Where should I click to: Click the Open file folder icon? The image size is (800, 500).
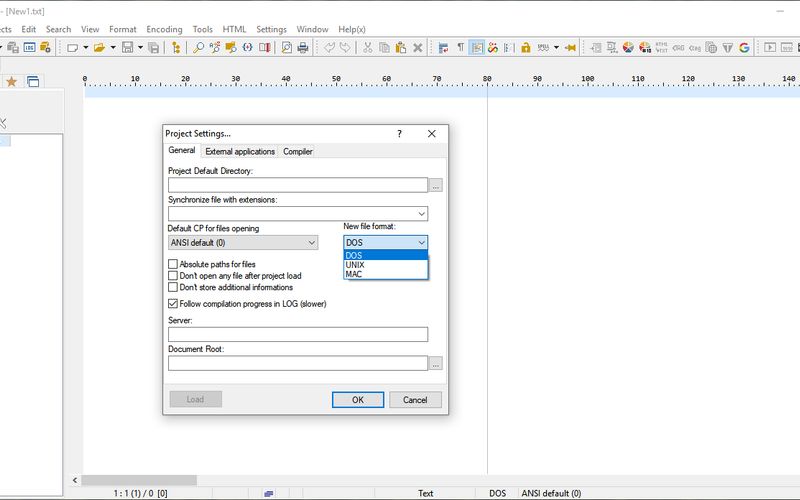click(101, 47)
